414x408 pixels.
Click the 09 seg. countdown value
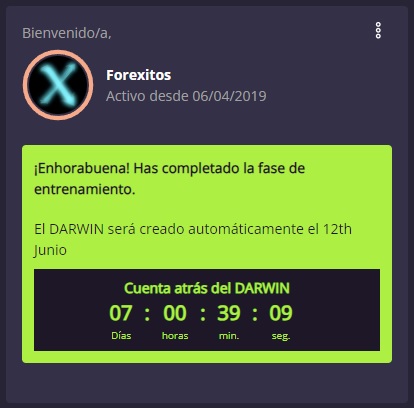click(281, 313)
